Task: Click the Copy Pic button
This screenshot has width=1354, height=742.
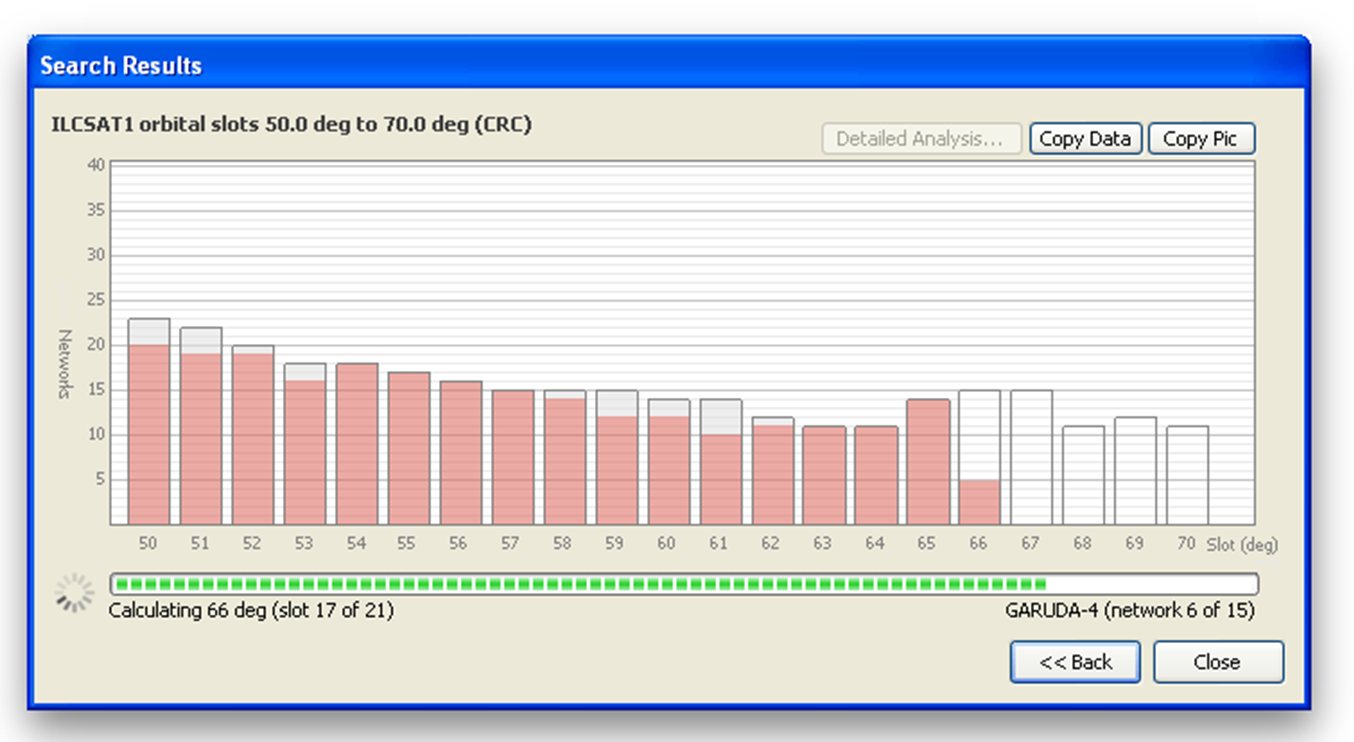Action: point(1201,139)
